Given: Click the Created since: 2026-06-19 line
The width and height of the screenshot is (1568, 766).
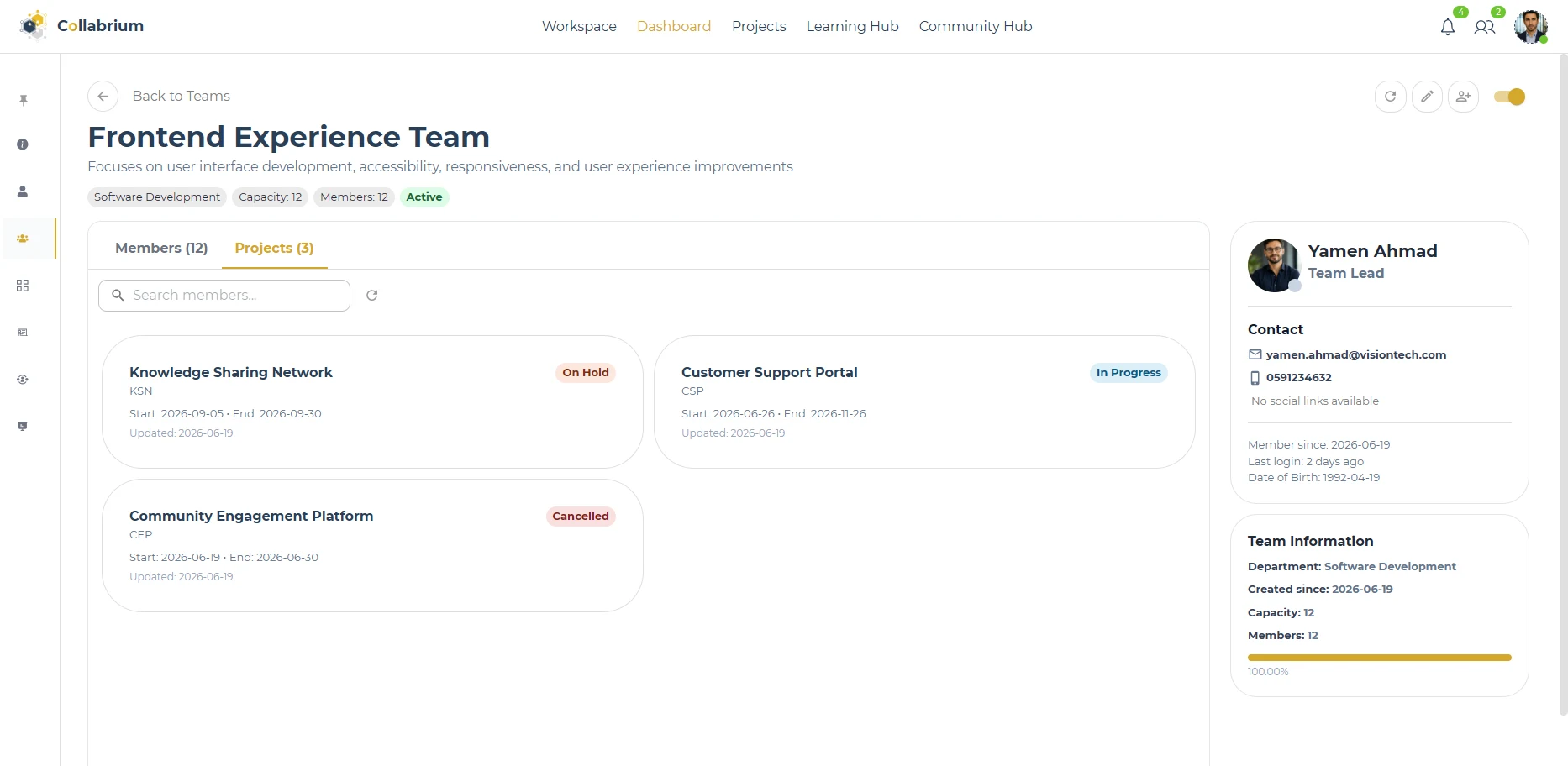Looking at the screenshot, I should pos(1320,590).
